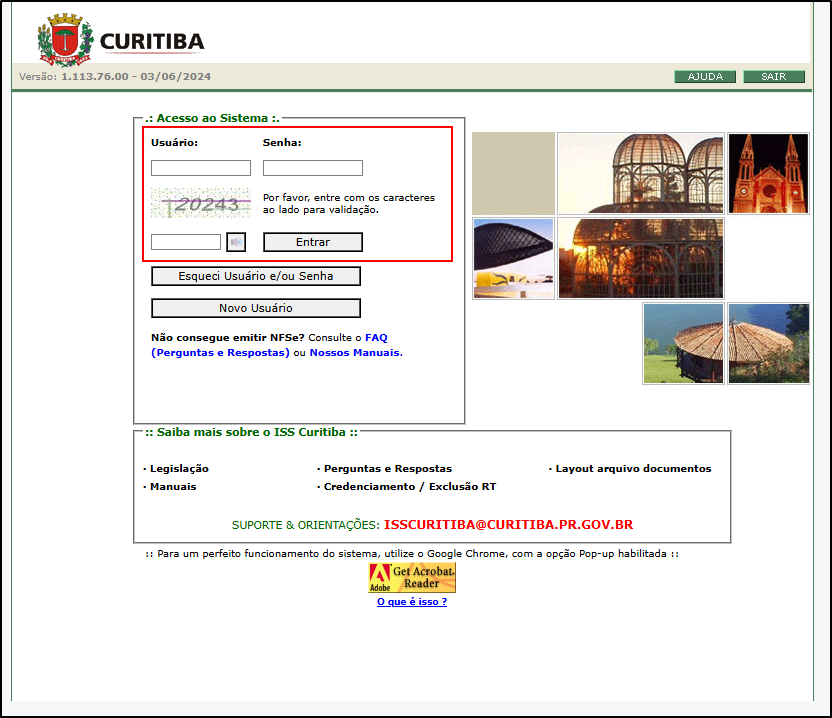Open Credenciamento / Exclusão RT link

pos(410,487)
